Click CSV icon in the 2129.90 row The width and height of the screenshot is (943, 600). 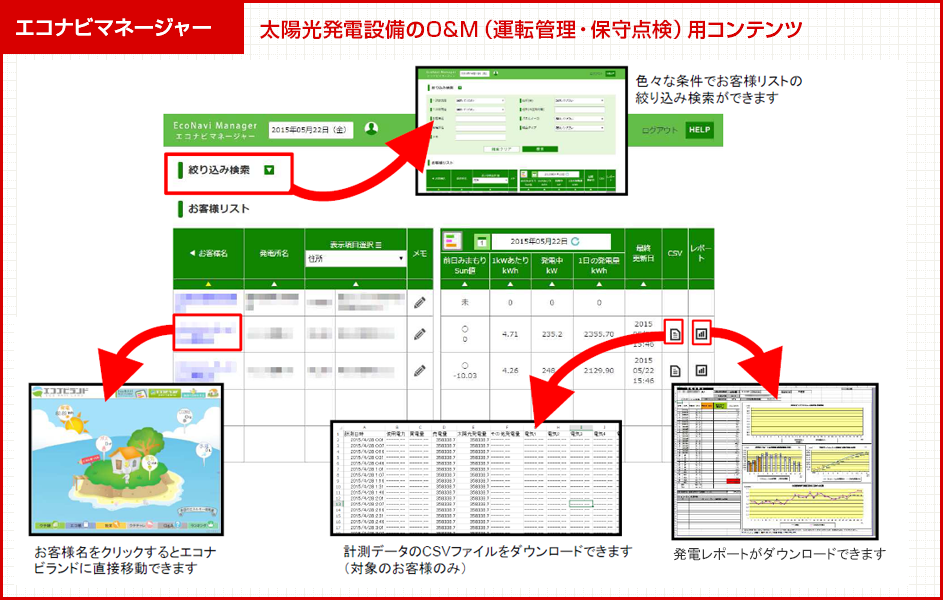point(675,370)
